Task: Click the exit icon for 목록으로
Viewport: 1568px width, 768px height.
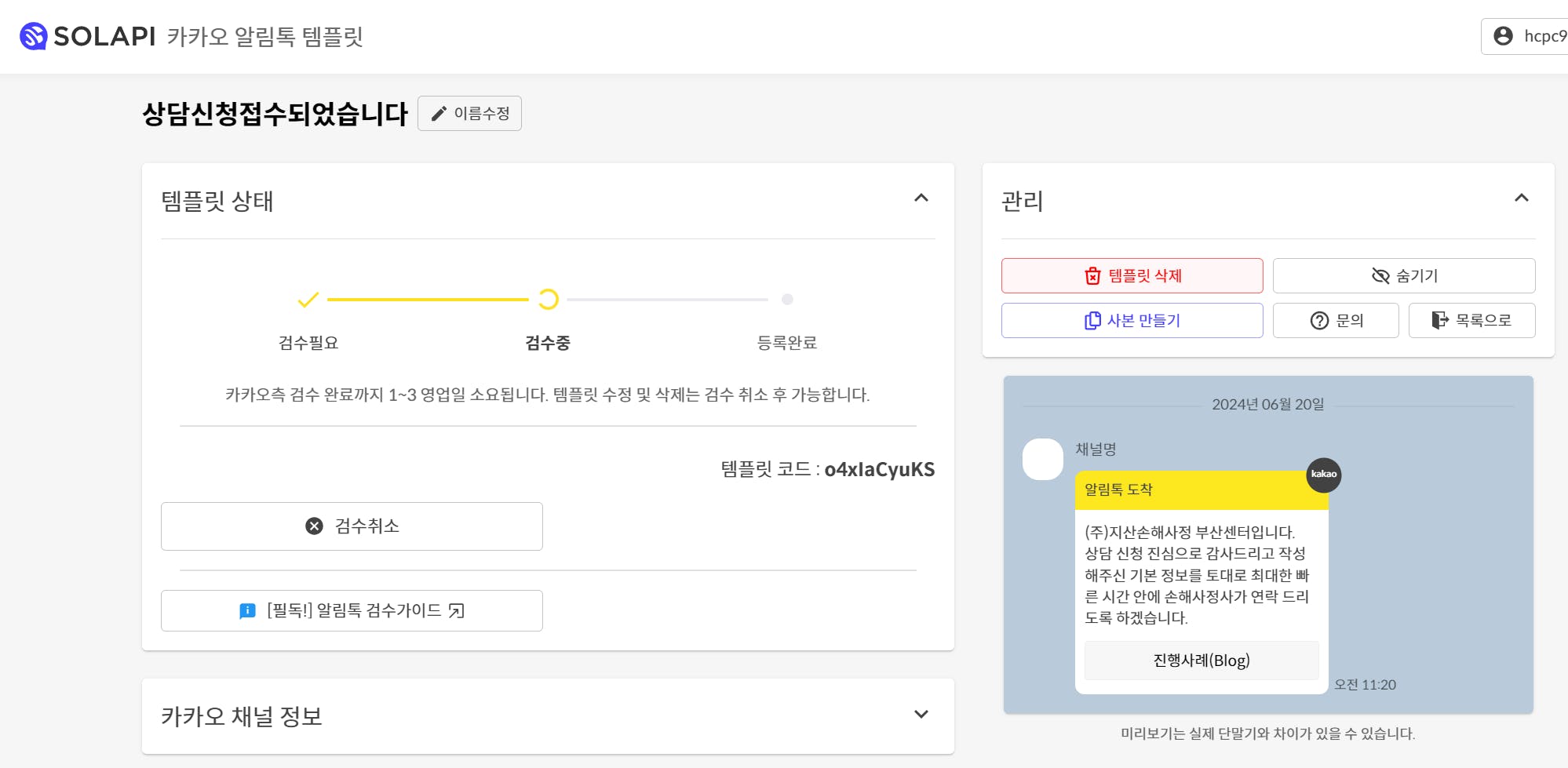Action: click(1439, 320)
